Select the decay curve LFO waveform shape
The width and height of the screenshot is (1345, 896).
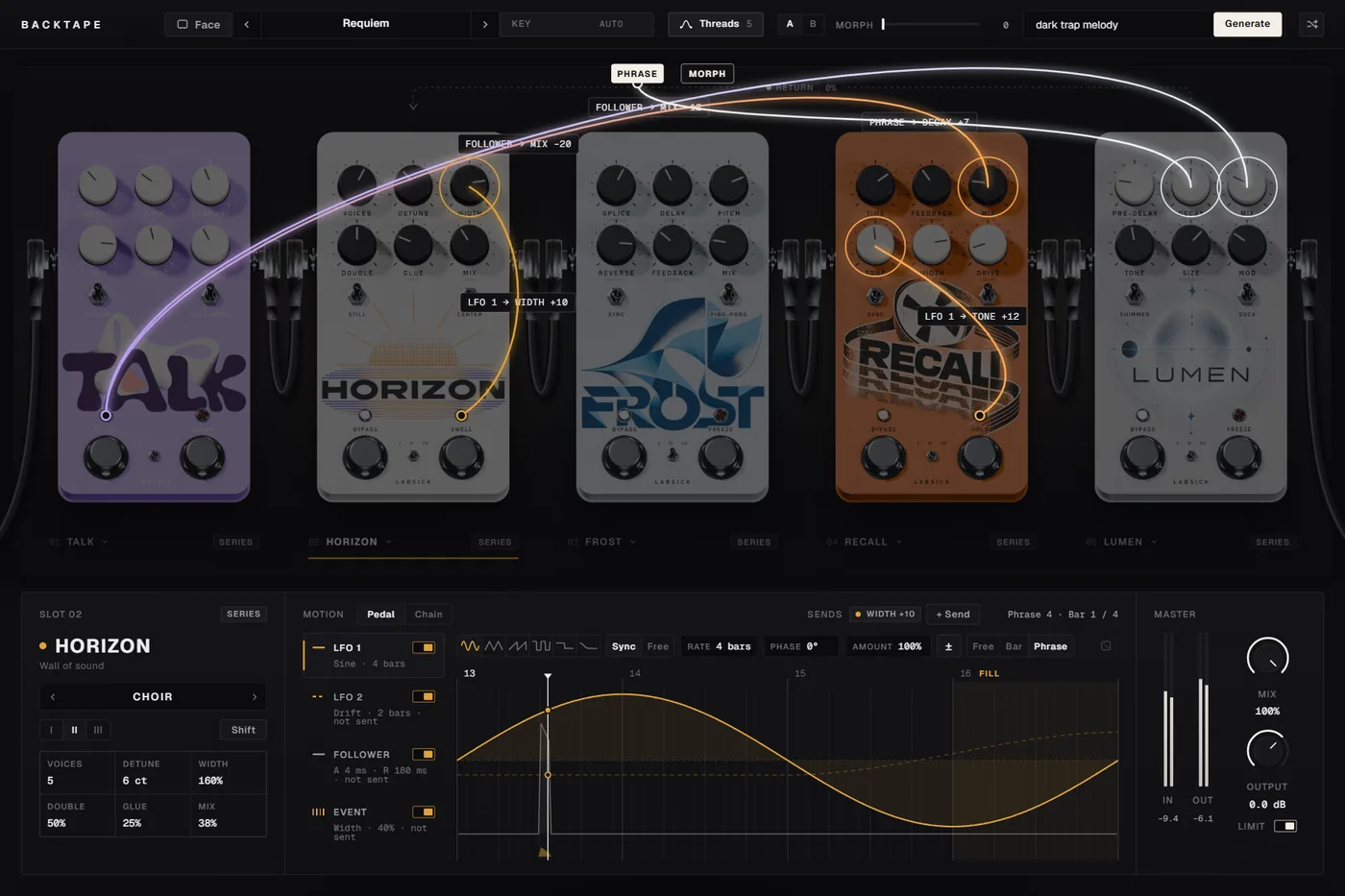[x=589, y=646]
